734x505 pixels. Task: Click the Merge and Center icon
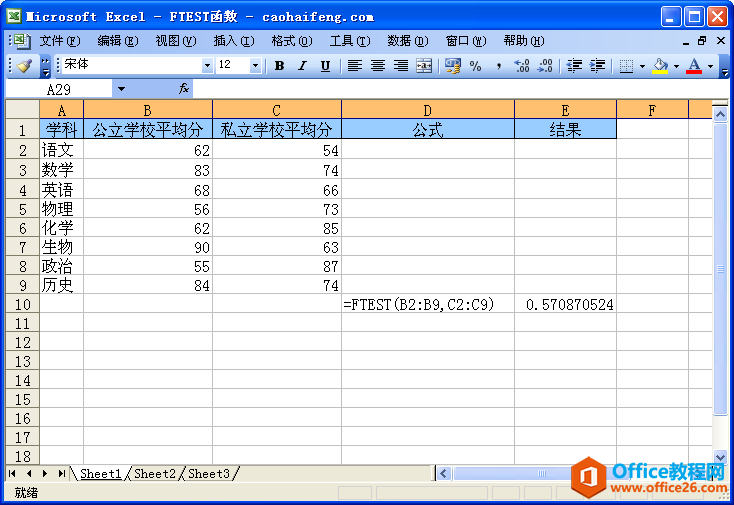(424, 66)
